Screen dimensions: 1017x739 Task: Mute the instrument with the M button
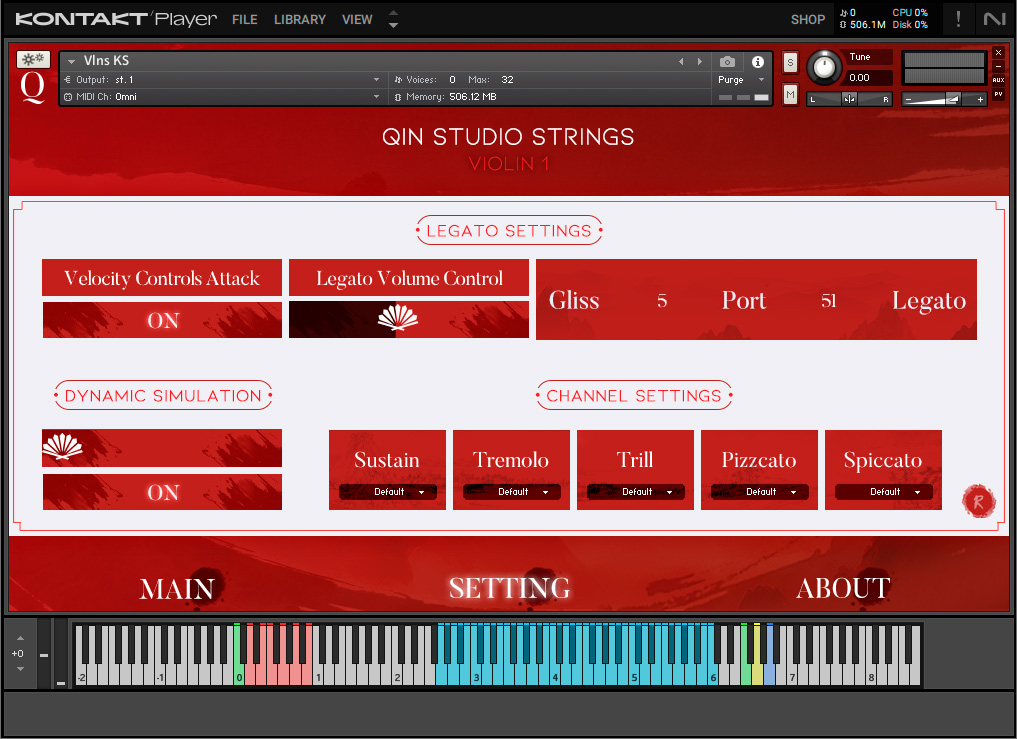(790, 95)
